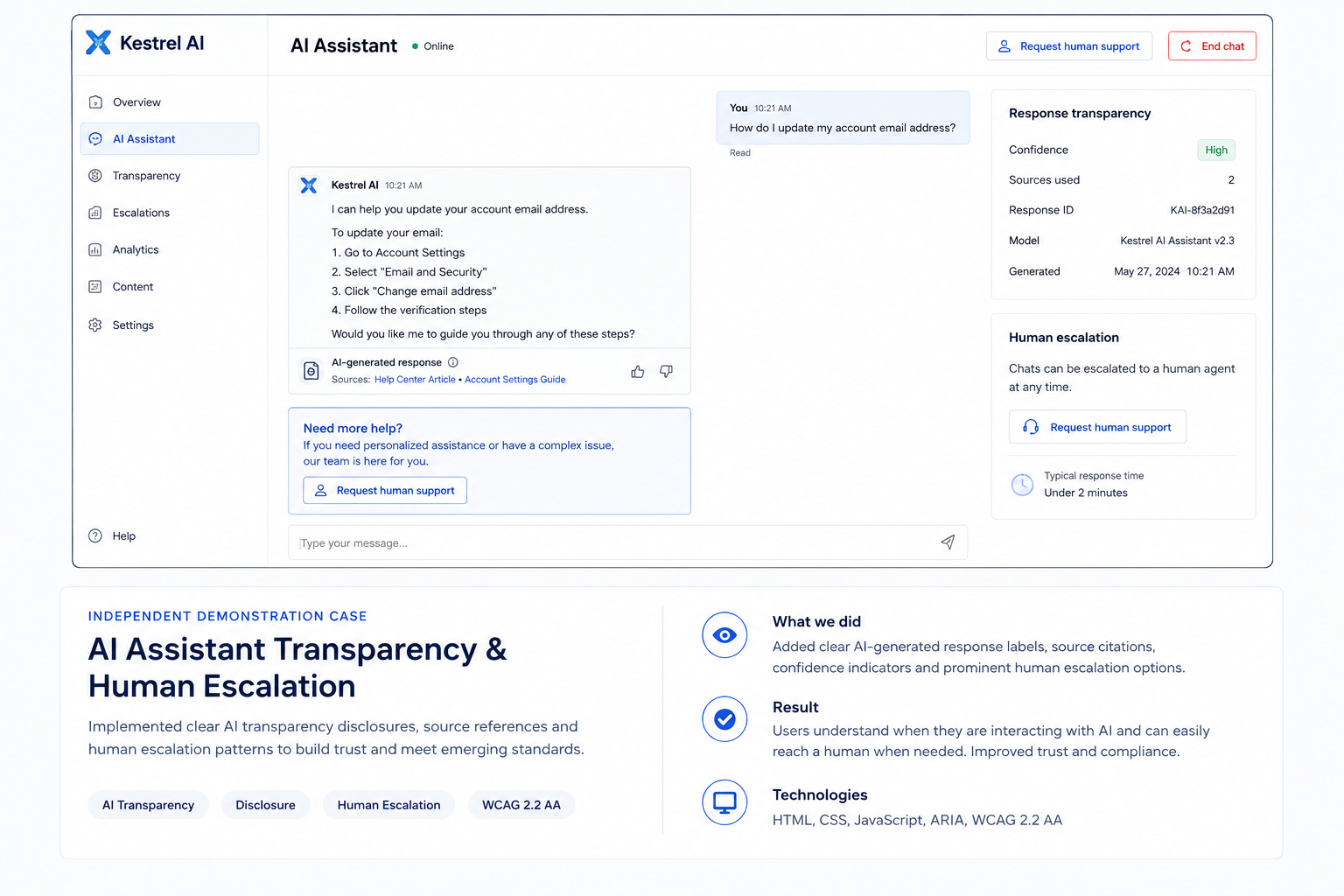Click the Read receipt under your message
Screen dimensions: 1344x896
[740, 153]
